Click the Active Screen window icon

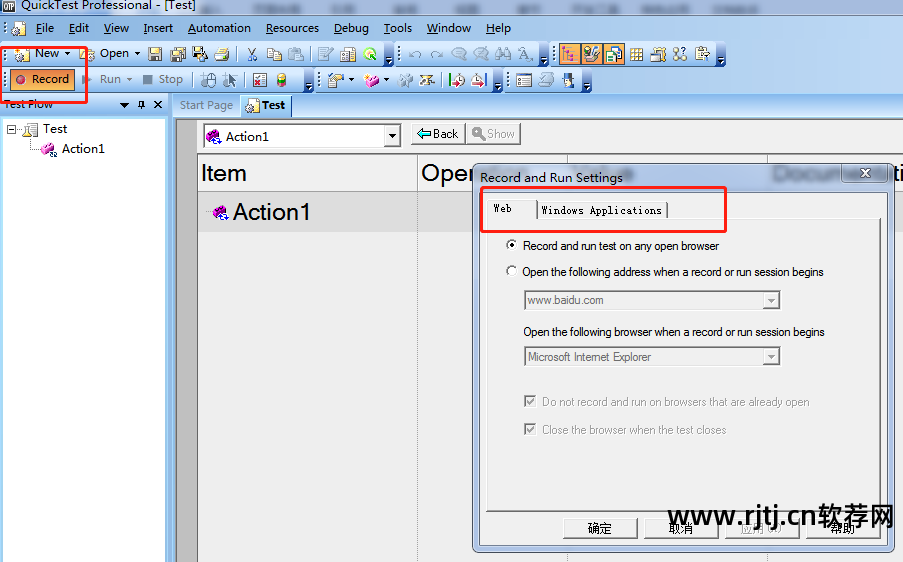658,54
